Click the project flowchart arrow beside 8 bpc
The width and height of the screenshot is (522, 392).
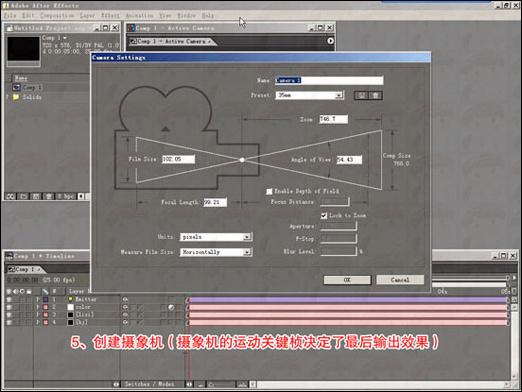81,196
